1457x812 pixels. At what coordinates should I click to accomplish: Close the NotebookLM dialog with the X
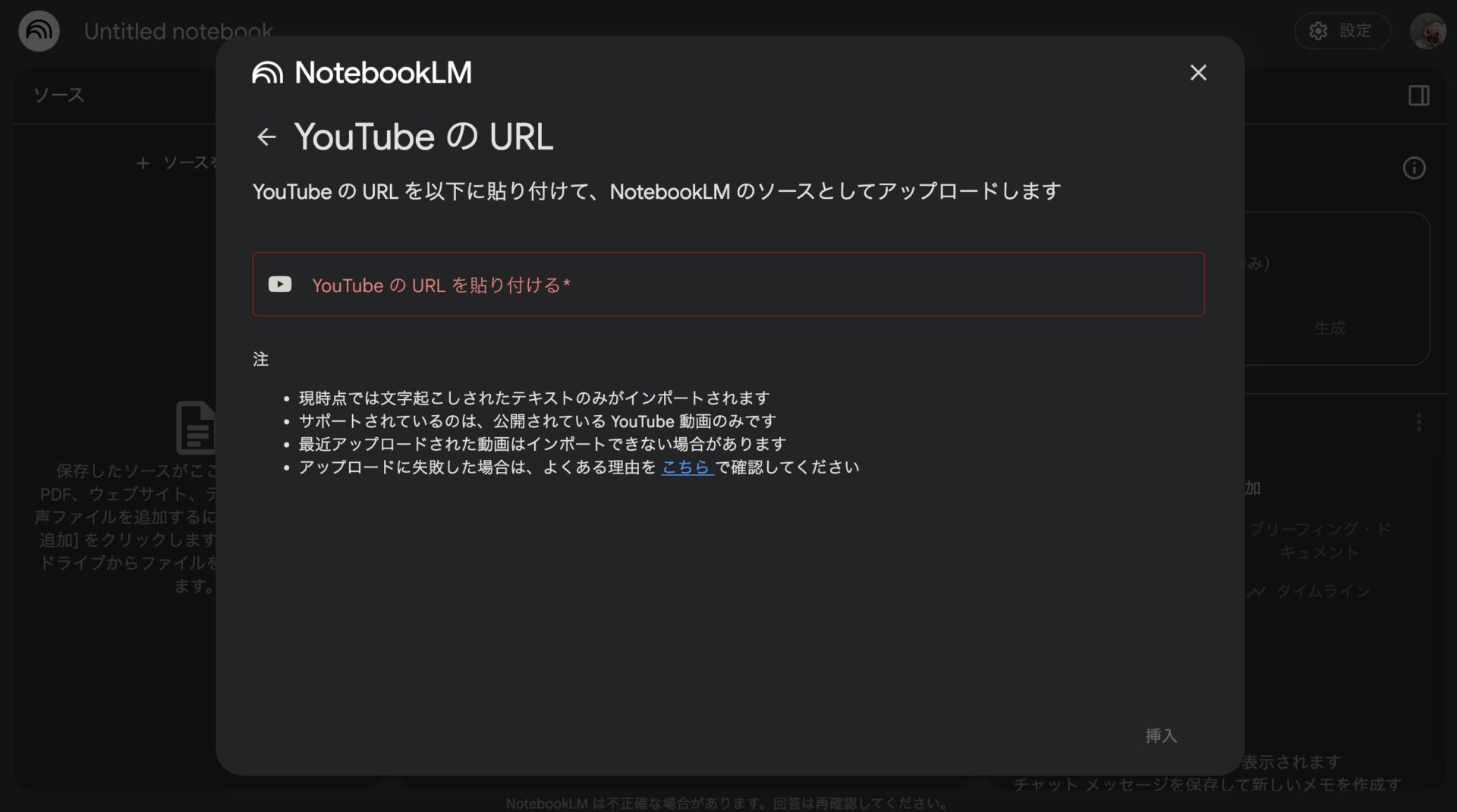click(x=1197, y=73)
